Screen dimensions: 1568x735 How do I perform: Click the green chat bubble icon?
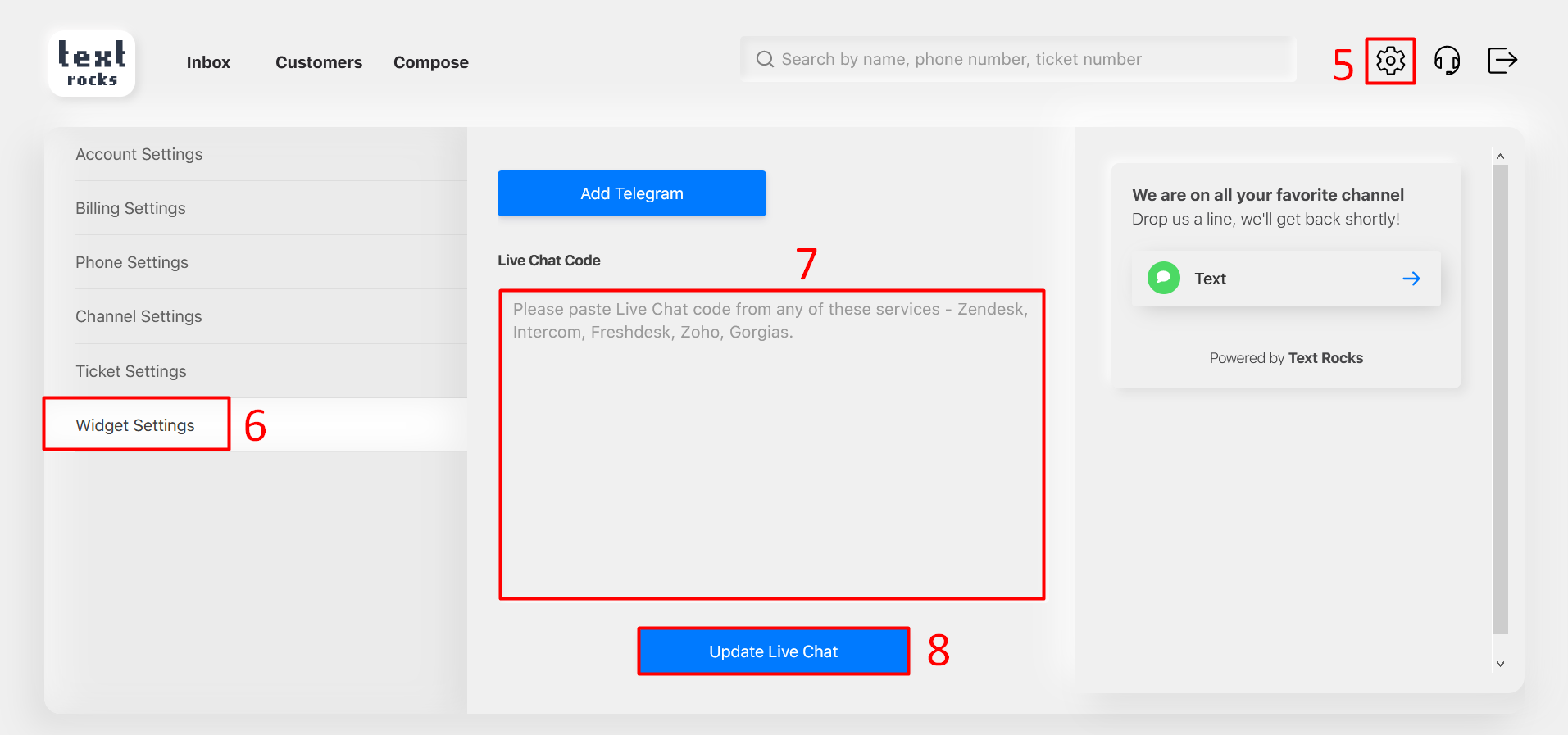tap(1163, 279)
